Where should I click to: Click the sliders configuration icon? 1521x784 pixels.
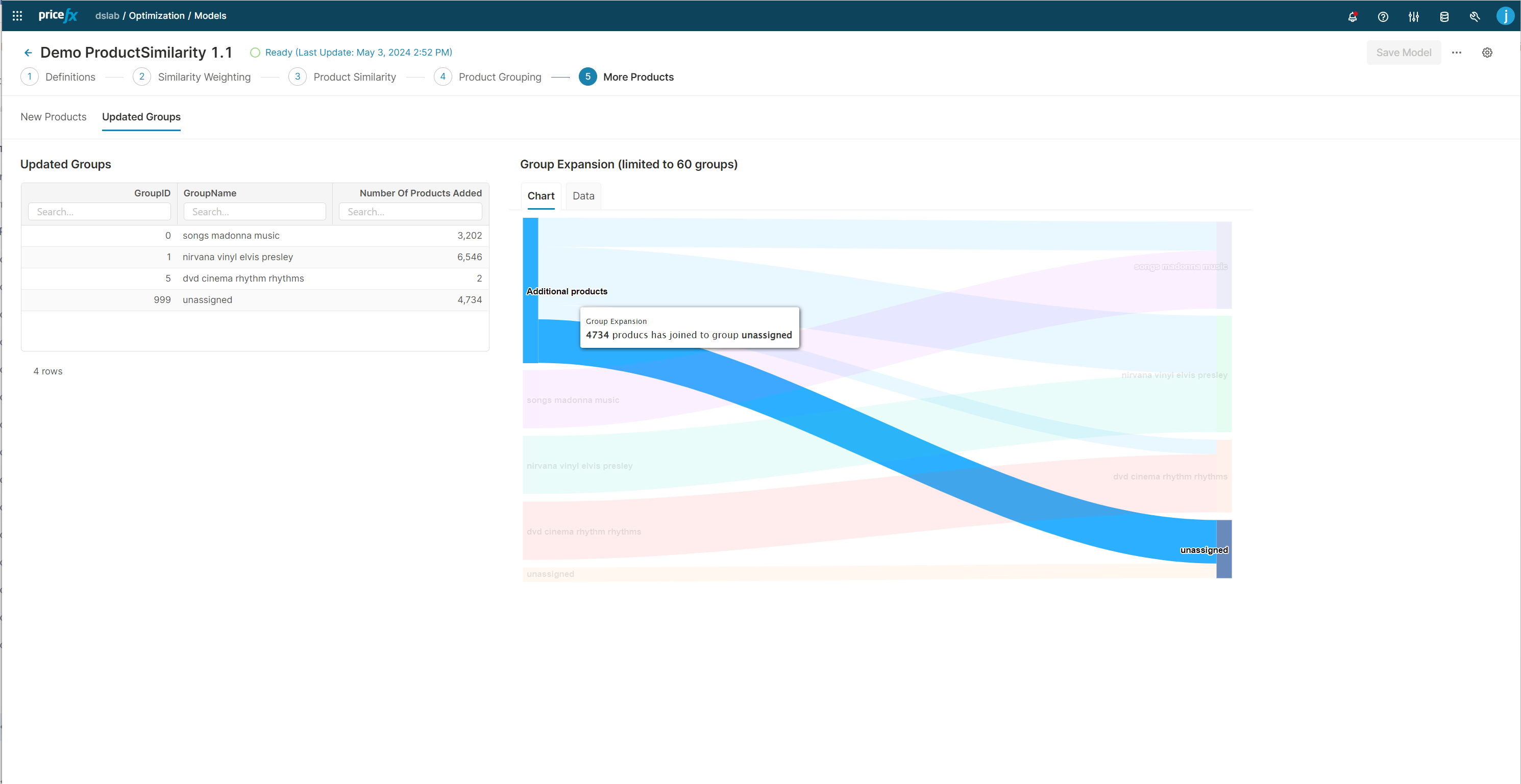(1413, 16)
